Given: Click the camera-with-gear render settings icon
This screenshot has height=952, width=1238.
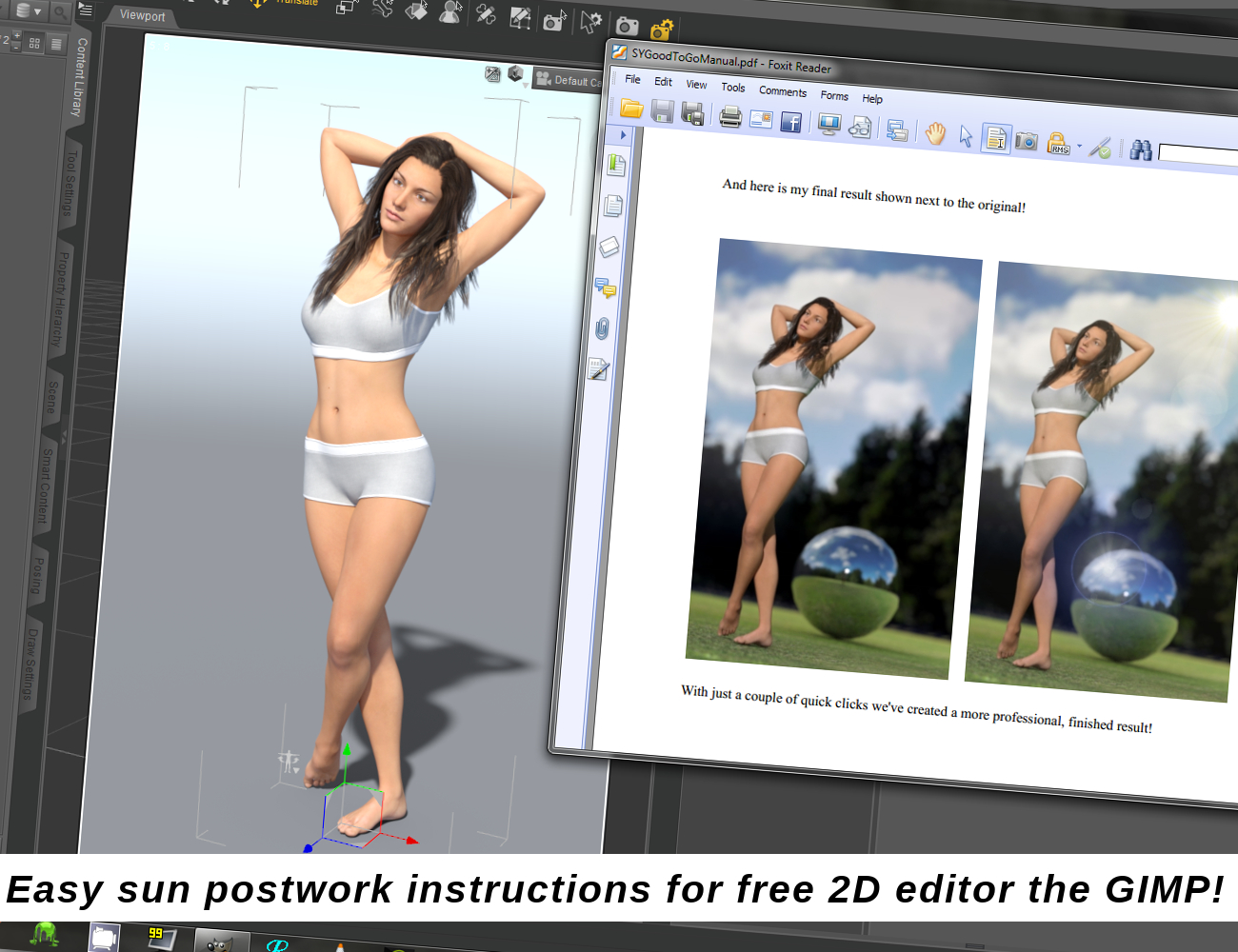Looking at the screenshot, I should [x=661, y=30].
